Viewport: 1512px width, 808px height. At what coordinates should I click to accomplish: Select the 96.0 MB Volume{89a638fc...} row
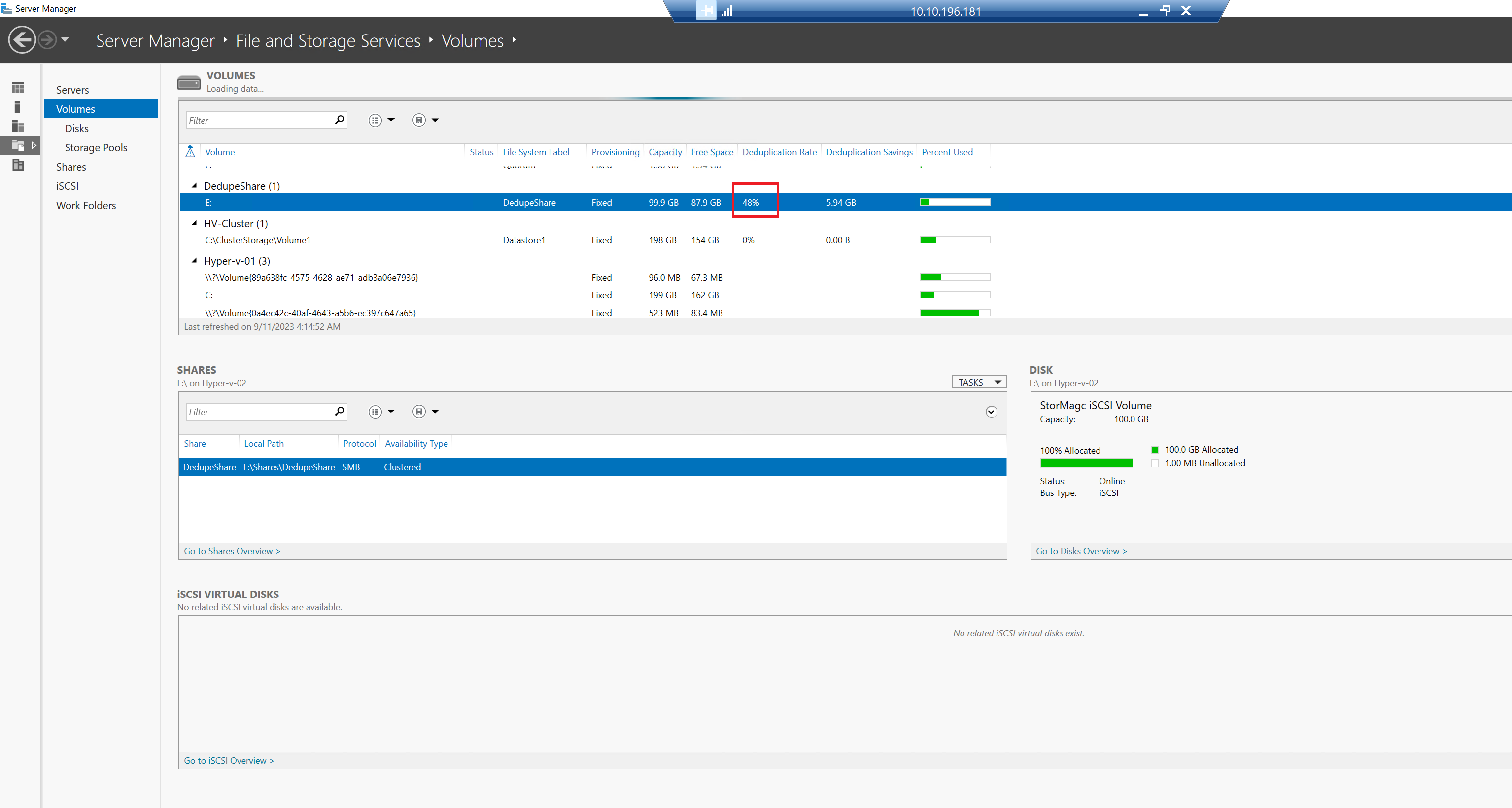pos(845,277)
